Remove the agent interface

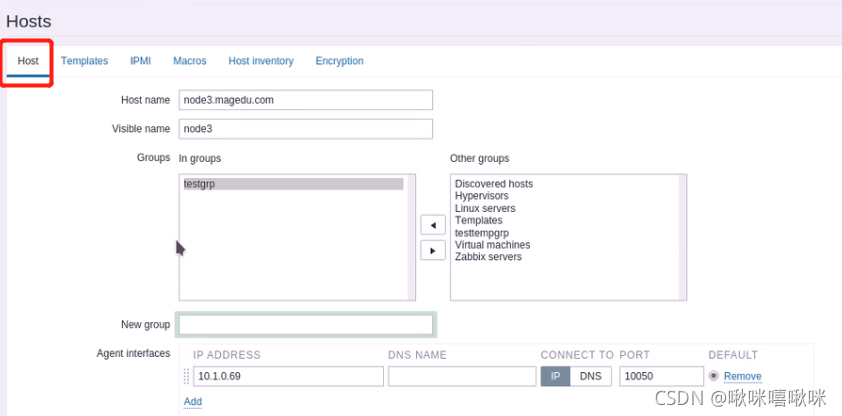click(743, 376)
